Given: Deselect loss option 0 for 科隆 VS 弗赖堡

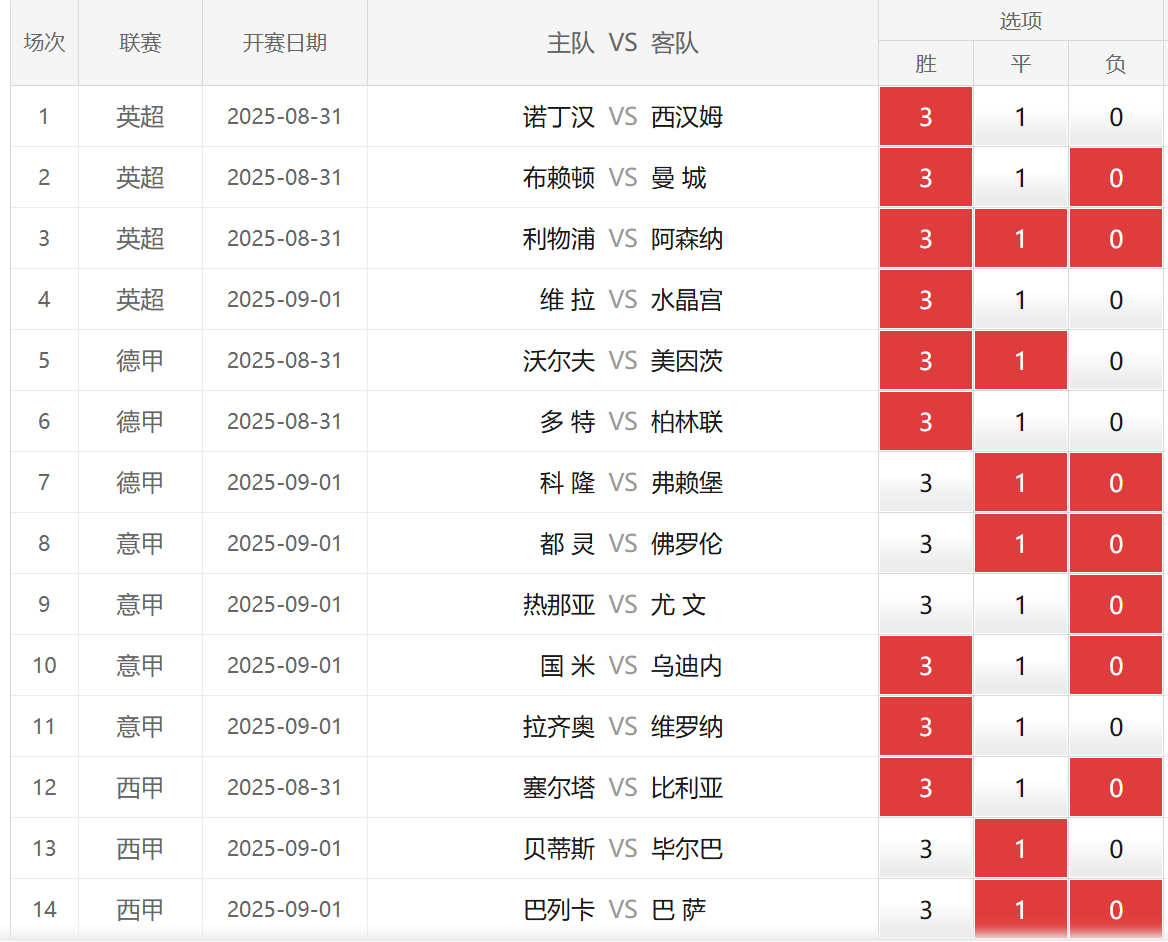Looking at the screenshot, I should pos(1116,483).
